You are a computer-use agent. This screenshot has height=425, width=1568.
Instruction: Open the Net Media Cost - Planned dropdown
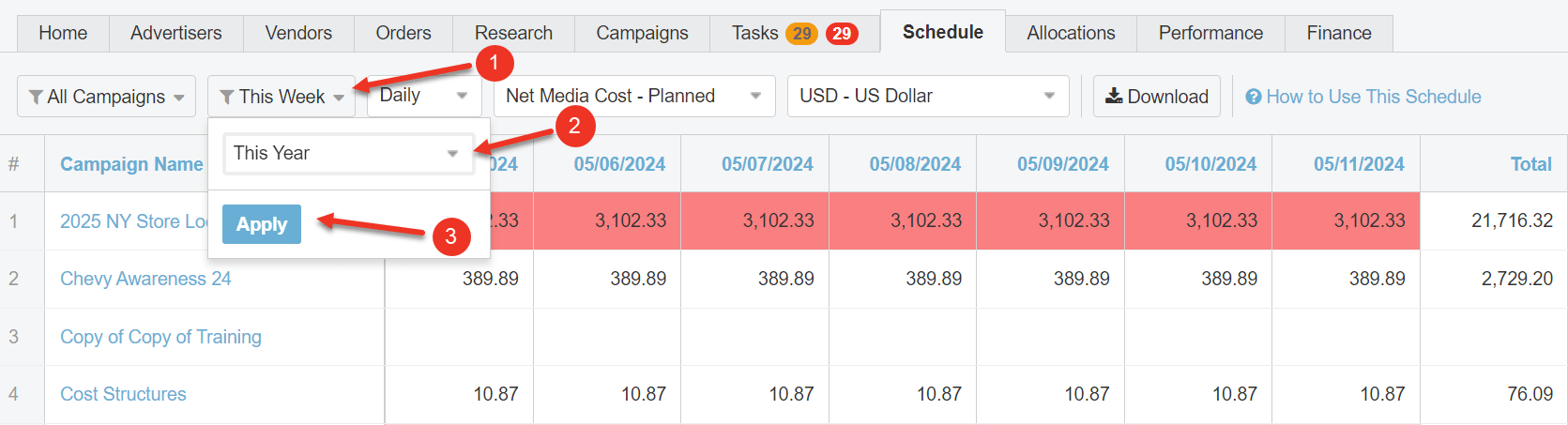(634, 96)
